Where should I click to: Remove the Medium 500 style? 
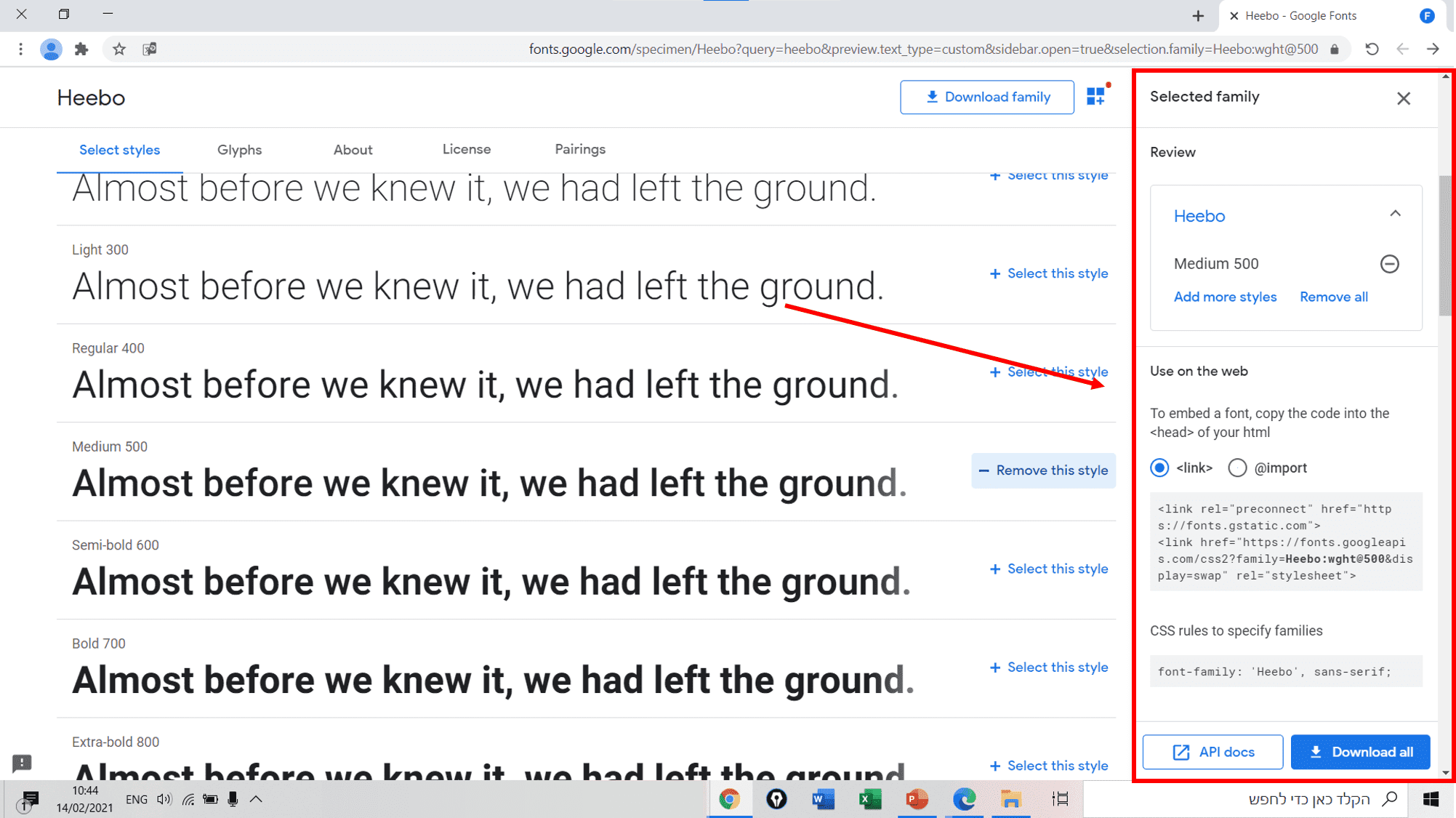(x=1043, y=470)
